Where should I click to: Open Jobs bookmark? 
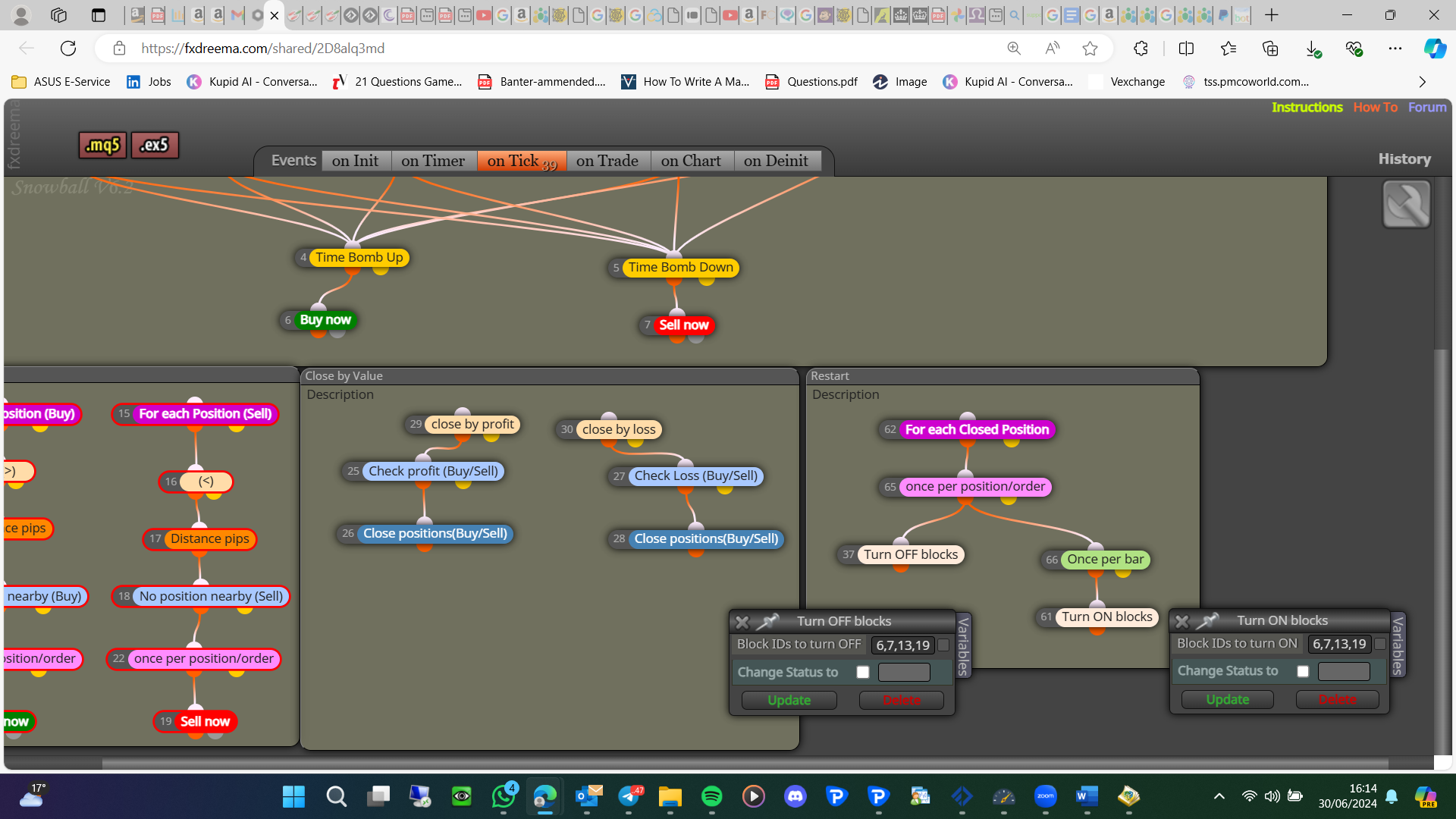tap(149, 82)
